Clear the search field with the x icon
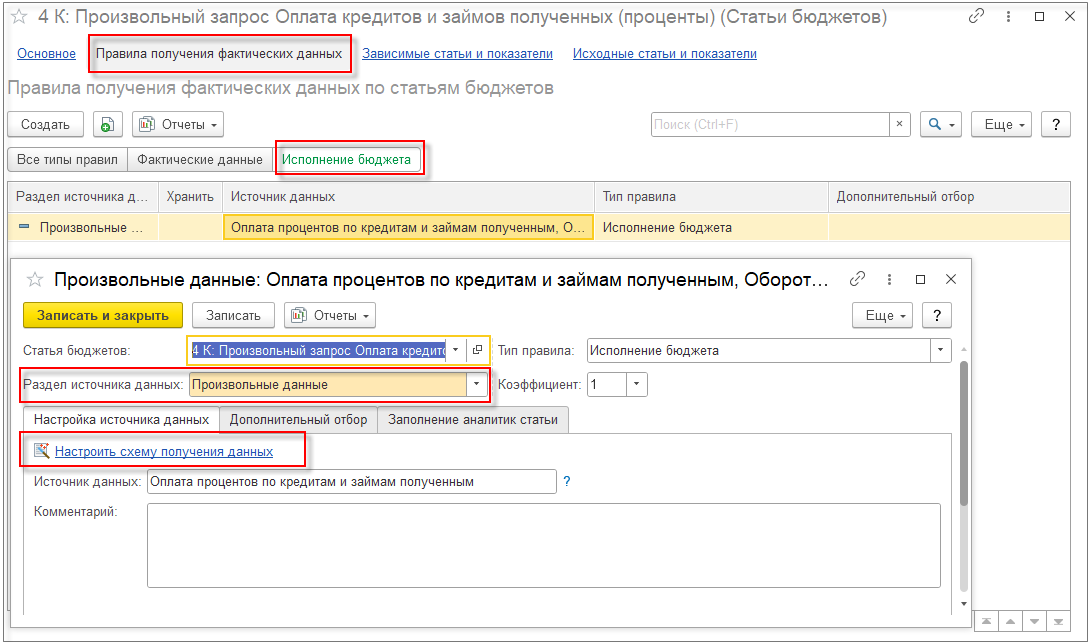1088x642 pixels. click(899, 124)
